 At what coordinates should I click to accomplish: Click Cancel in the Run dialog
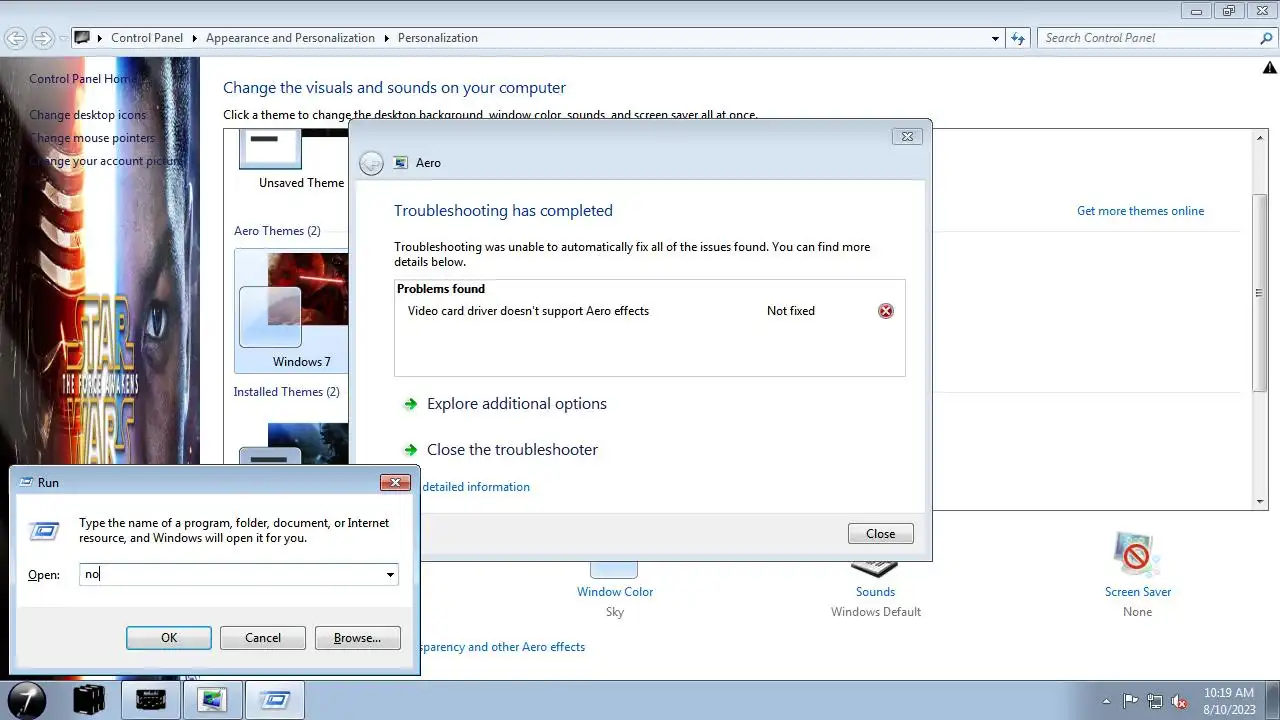pyautogui.click(x=263, y=638)
